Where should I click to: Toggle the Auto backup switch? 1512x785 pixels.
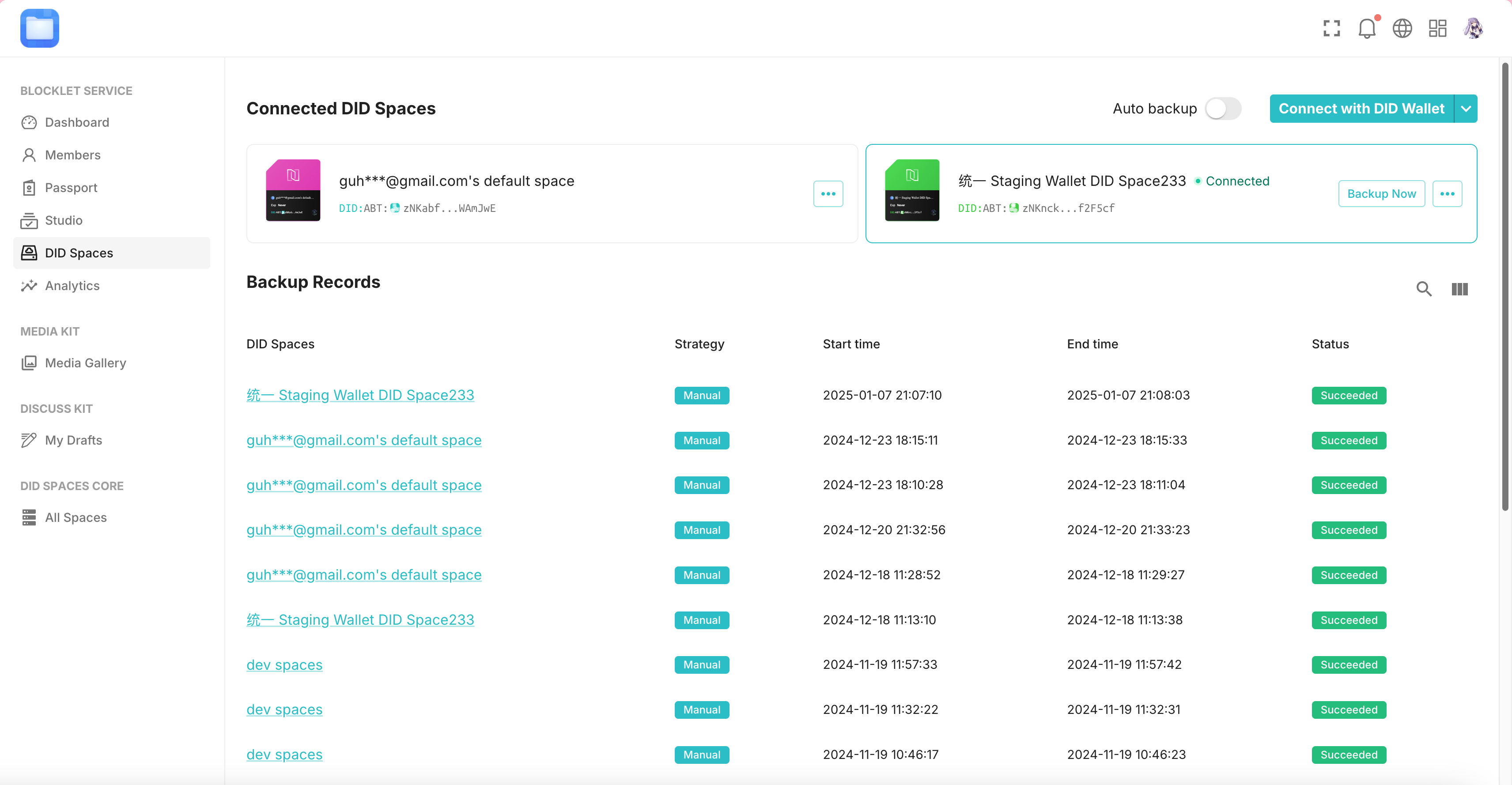tap(1223, 109)
